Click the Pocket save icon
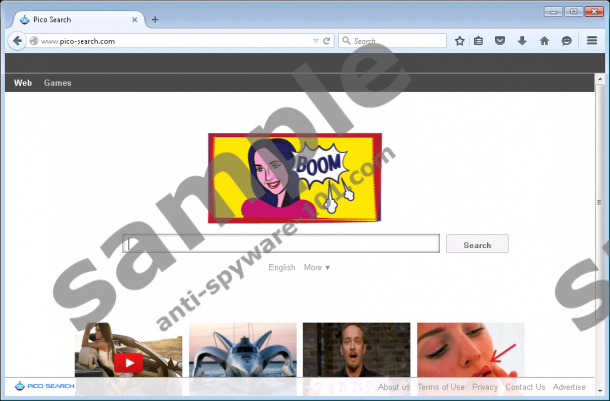This screenshot has height=401, width=610. pyautogui.click(x=500, y=41)
